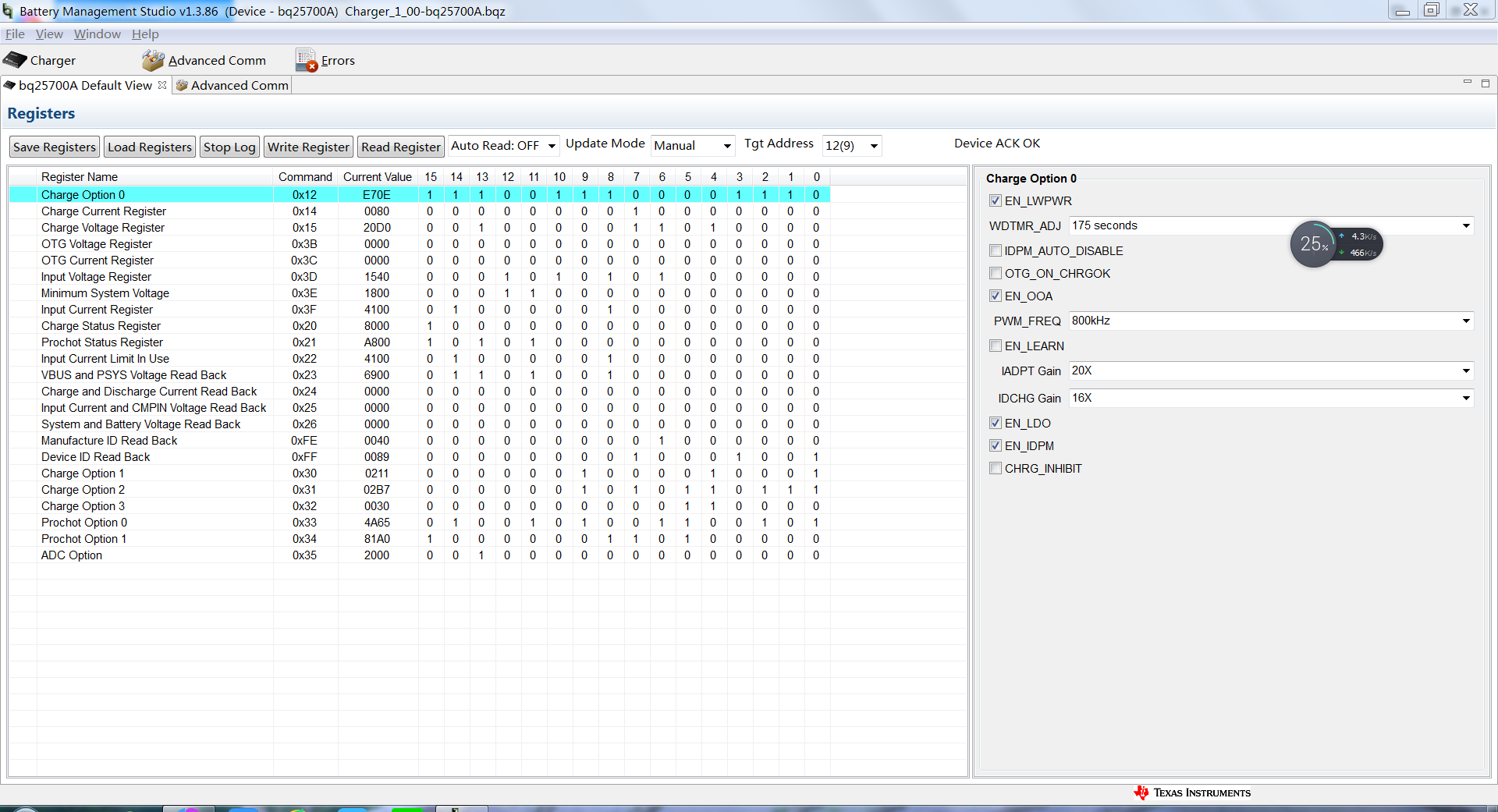The image size is (1498, 812).
Task: Click the 25% floating network speed widget
Action: click(1336, 244)
